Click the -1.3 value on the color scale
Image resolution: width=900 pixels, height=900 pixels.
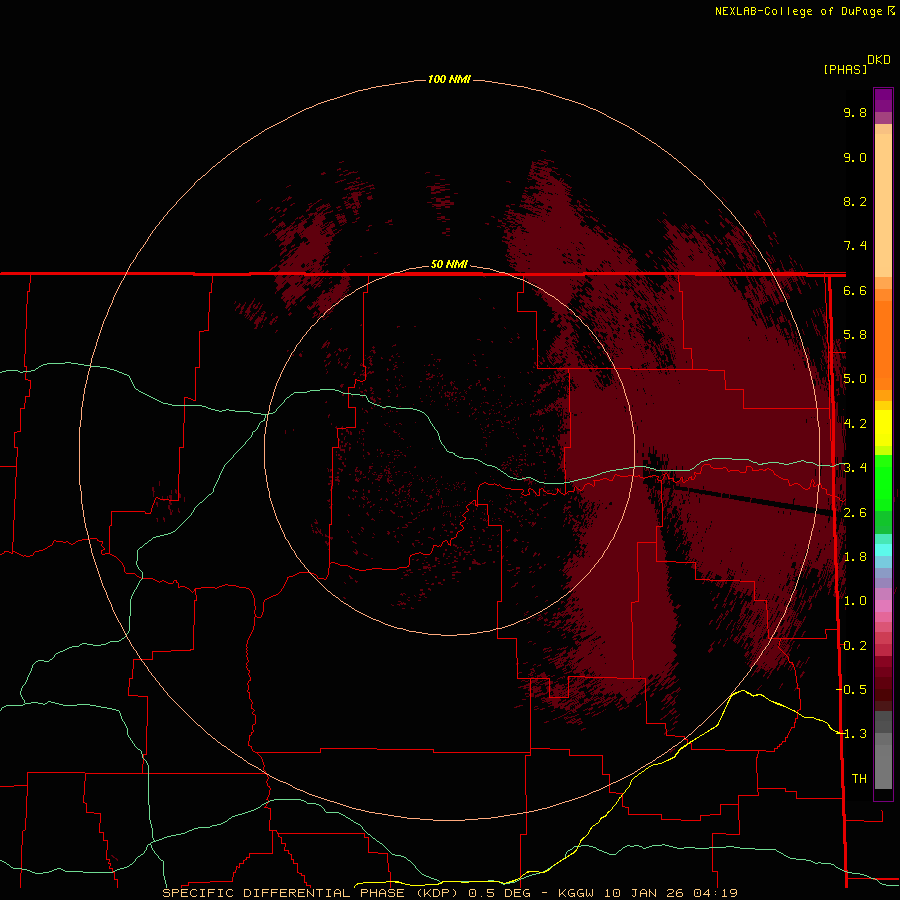pyautogui.click(x=852, y=734)
